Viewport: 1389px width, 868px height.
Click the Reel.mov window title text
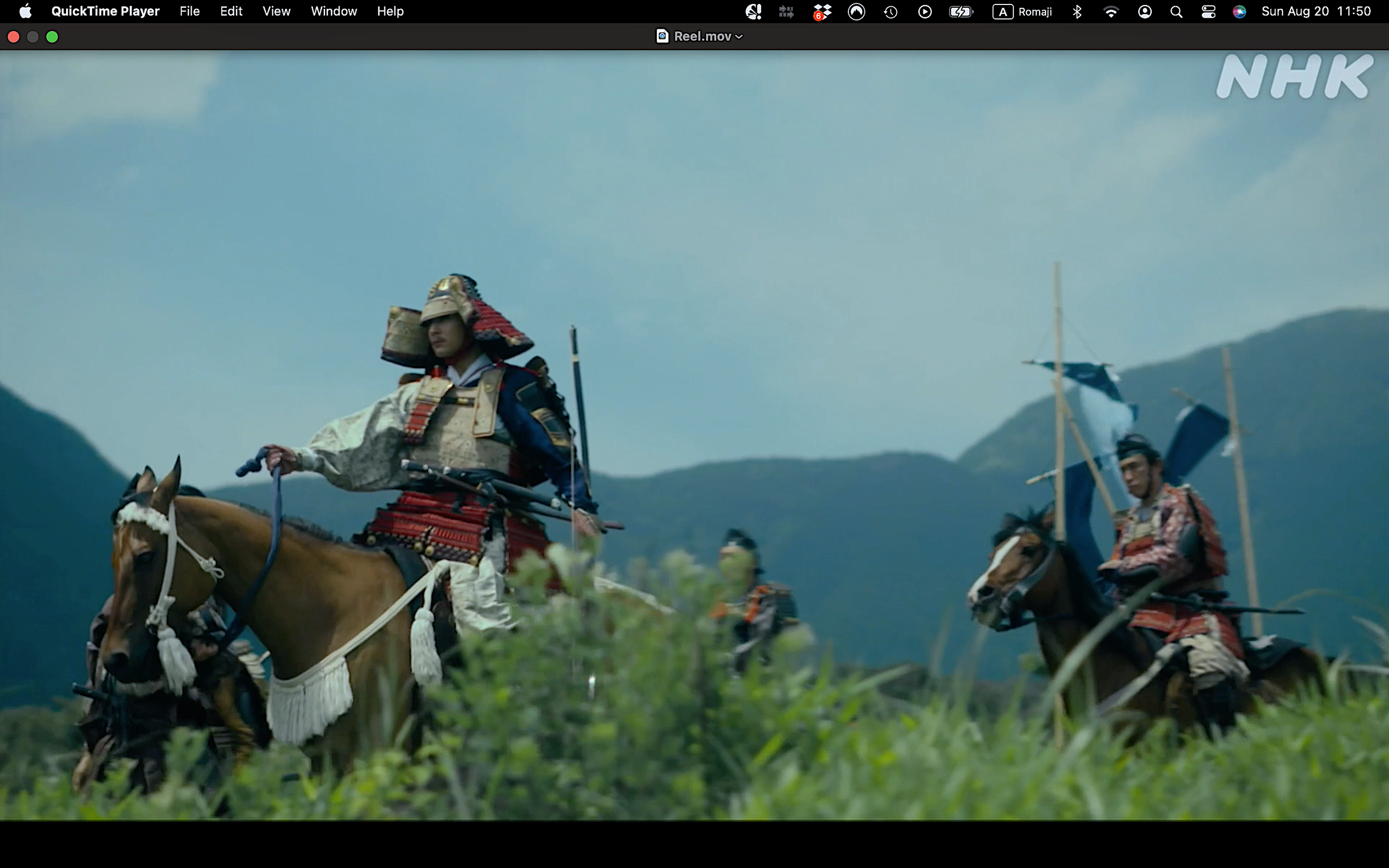[x=702, y=36]
